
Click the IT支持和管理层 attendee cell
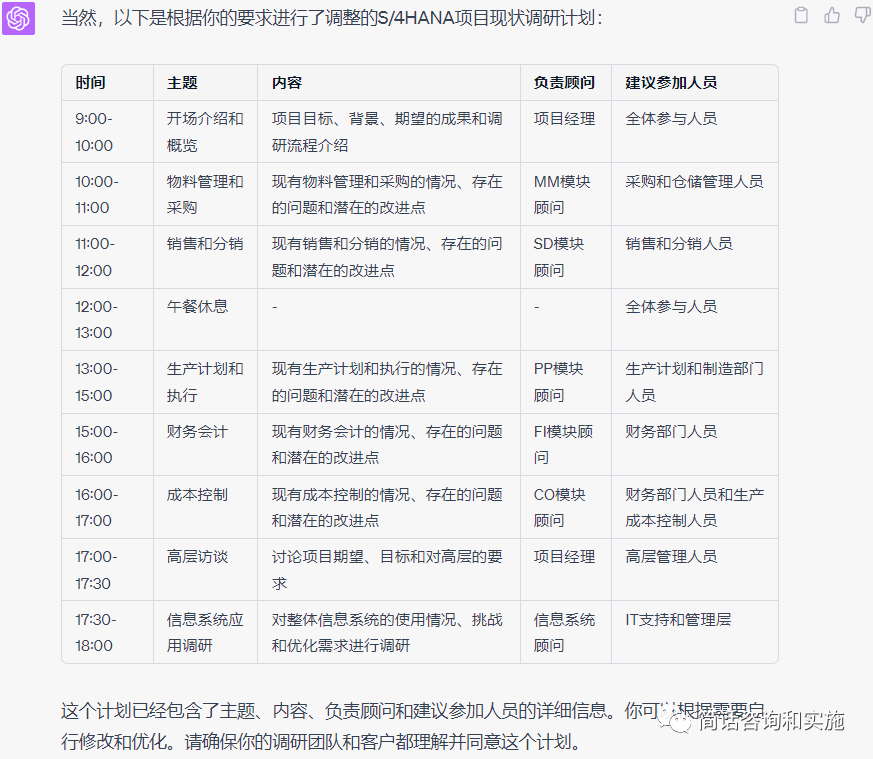click(x=678, y=620)
